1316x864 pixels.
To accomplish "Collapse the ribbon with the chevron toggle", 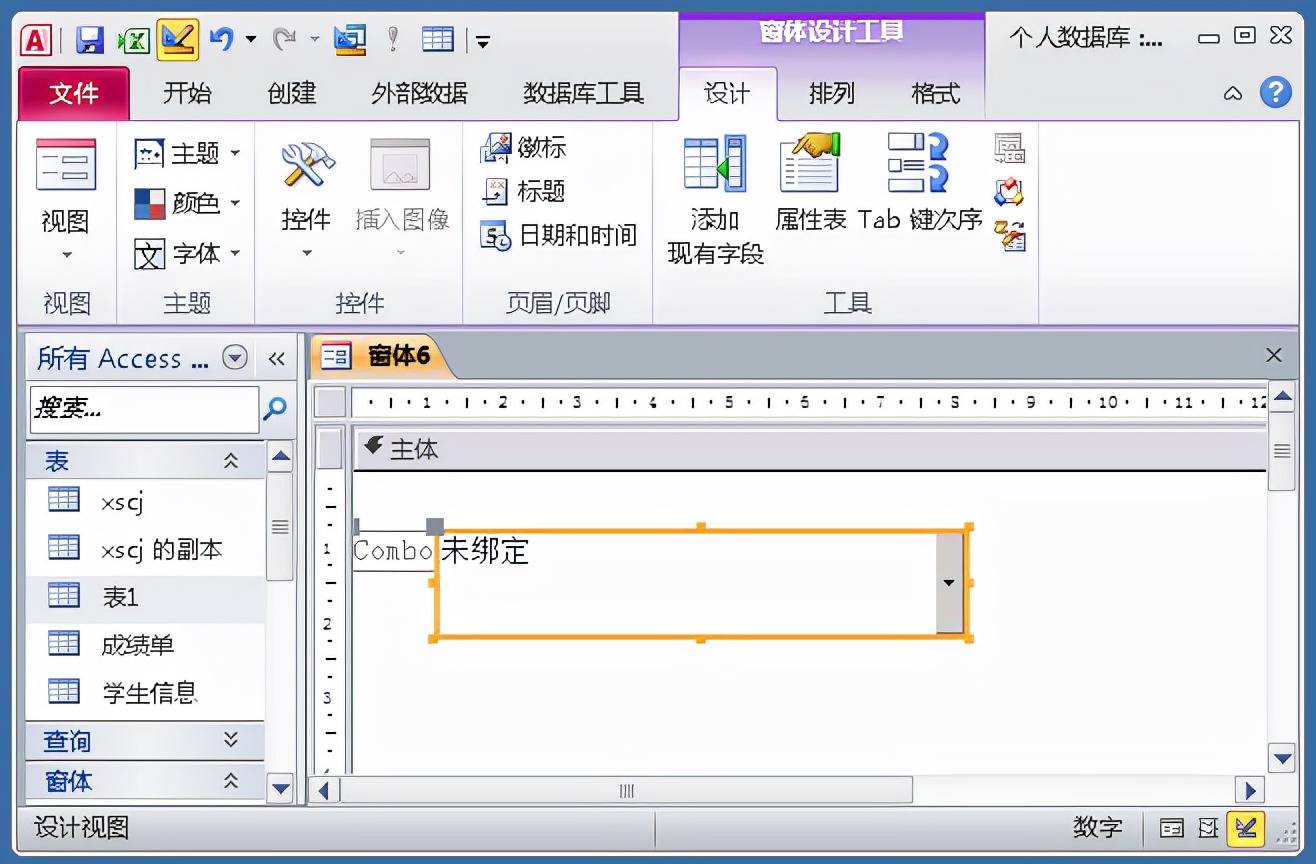I will tap(1232, 93).
